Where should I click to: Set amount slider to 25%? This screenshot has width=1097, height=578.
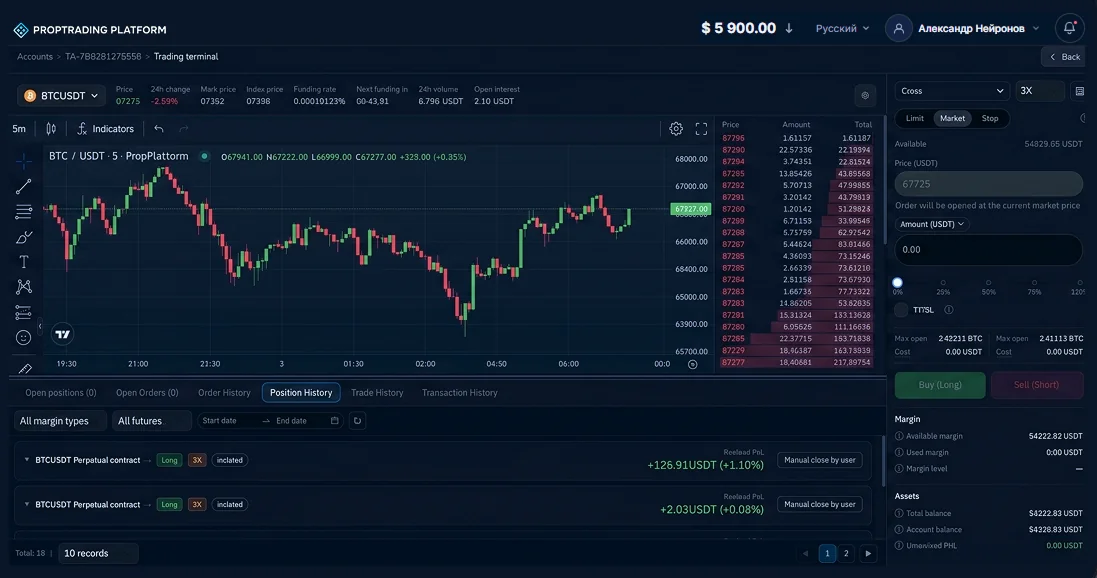point(943,283)
